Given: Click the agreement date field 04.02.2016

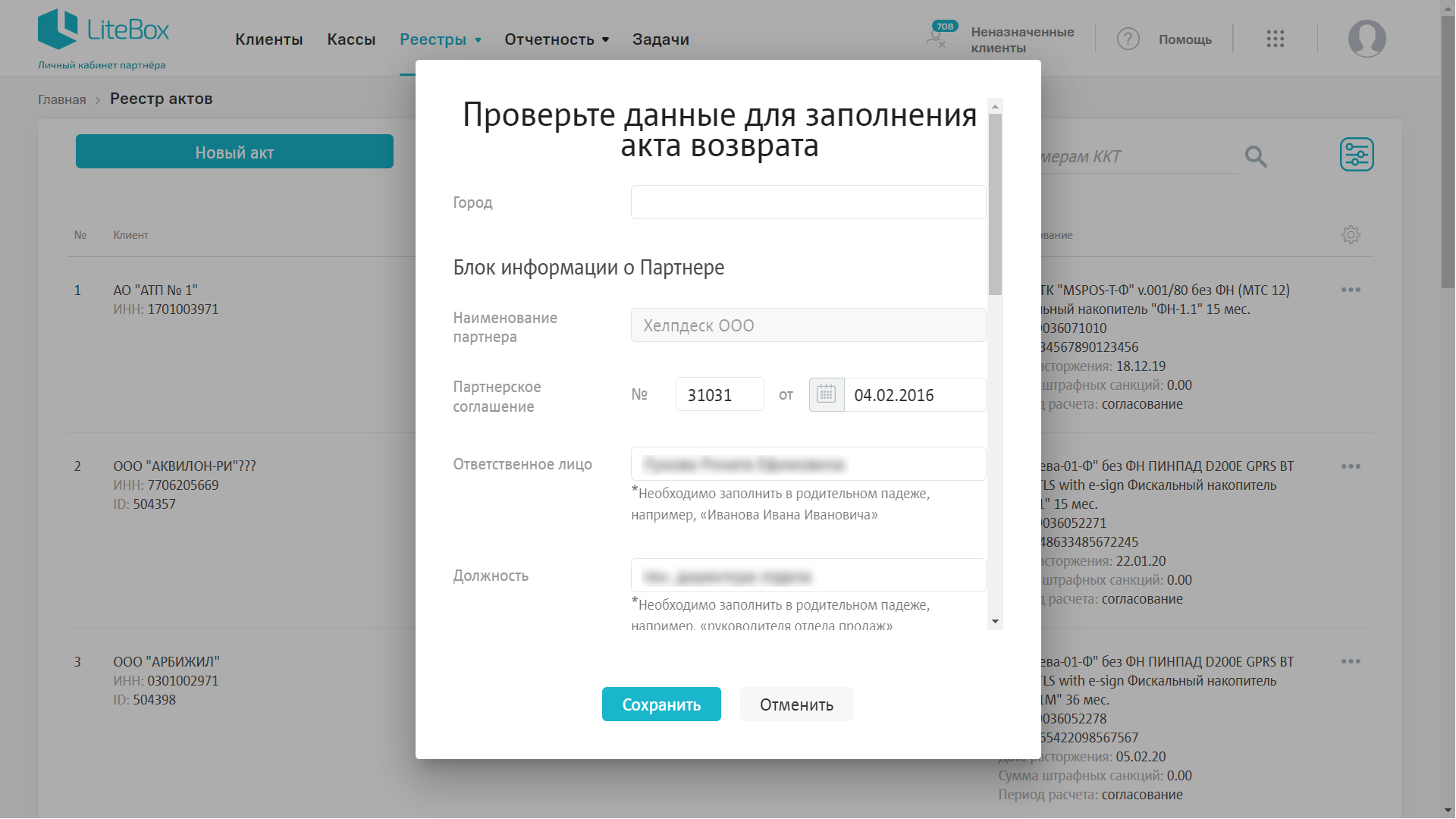Looking at the screenshot, I should (915, 394).
